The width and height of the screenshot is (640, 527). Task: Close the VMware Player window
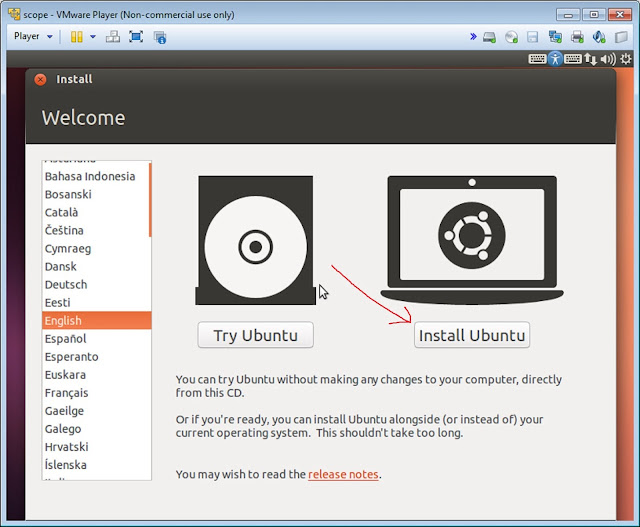(620, 15)
